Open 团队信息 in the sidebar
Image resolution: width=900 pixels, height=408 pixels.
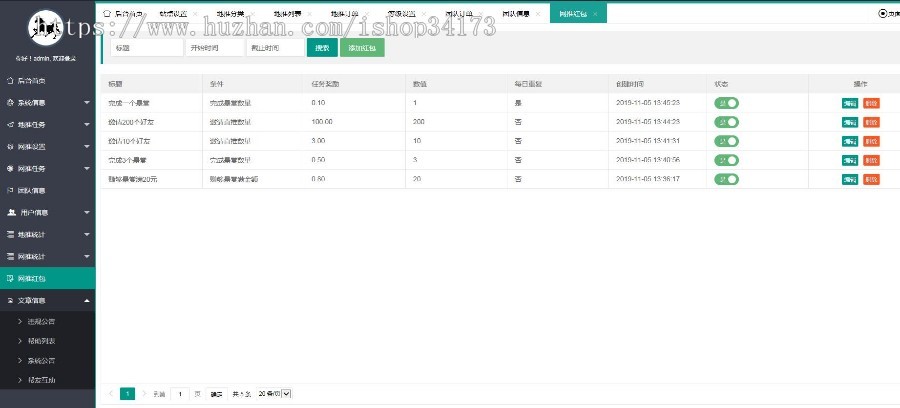coord(48,191)
